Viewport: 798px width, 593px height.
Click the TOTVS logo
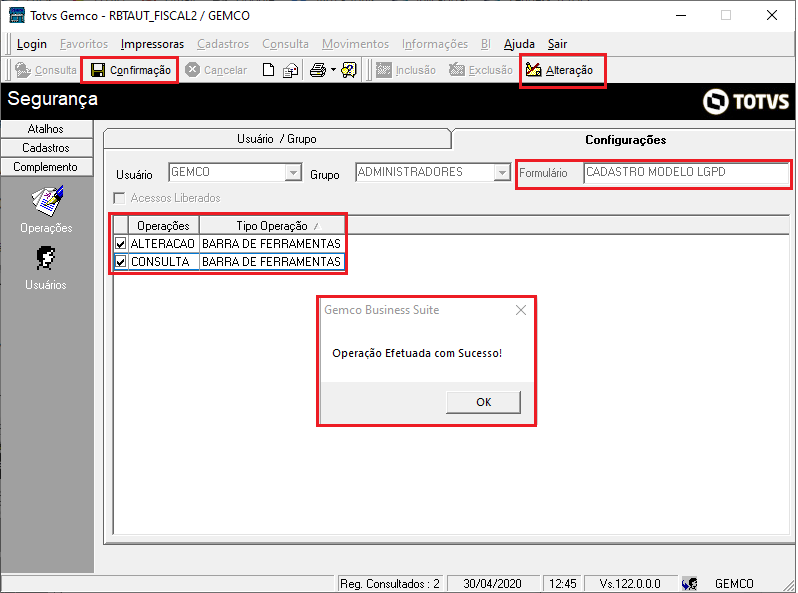coord(746,101)
